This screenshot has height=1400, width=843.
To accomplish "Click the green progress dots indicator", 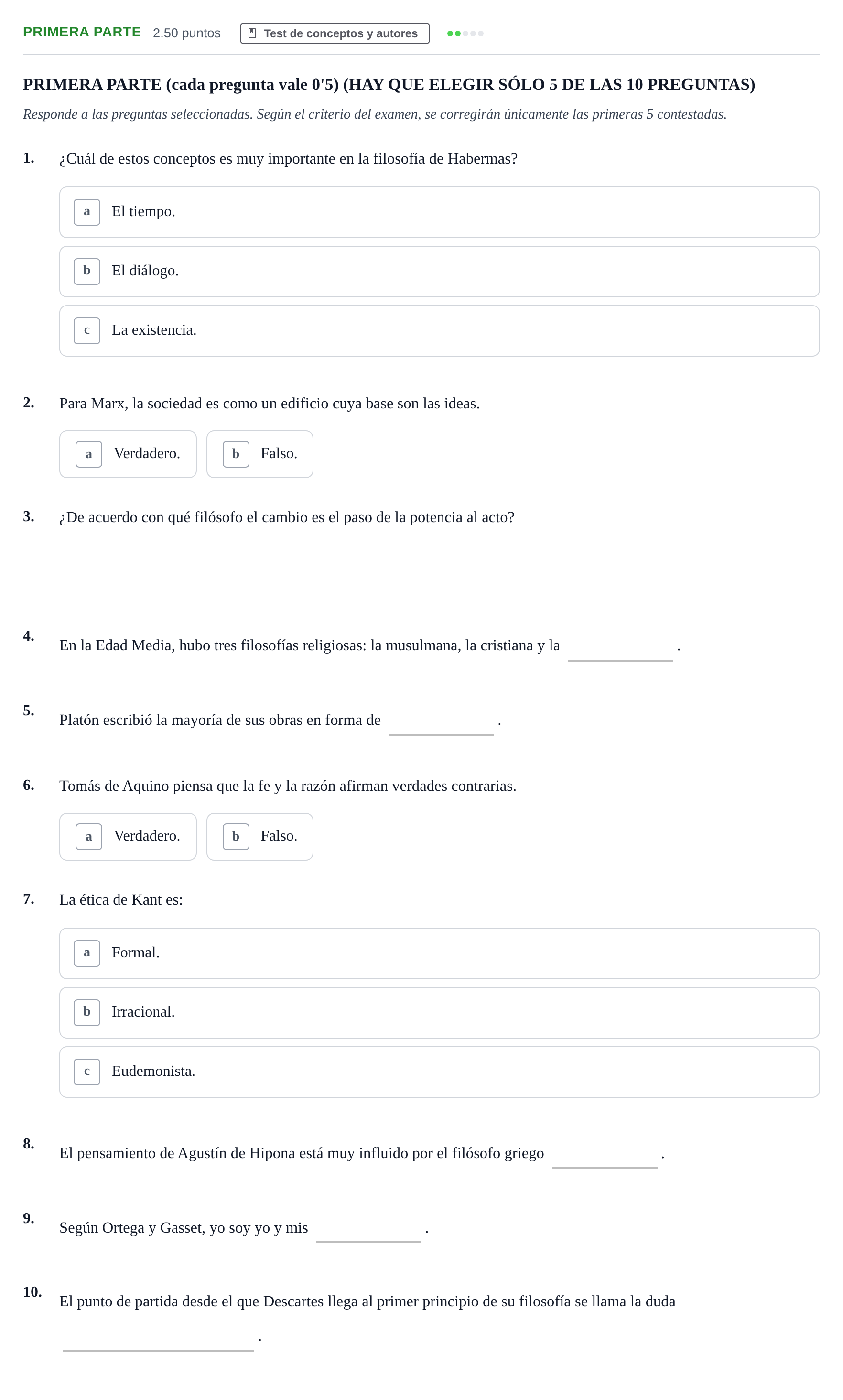I will 465,33.
